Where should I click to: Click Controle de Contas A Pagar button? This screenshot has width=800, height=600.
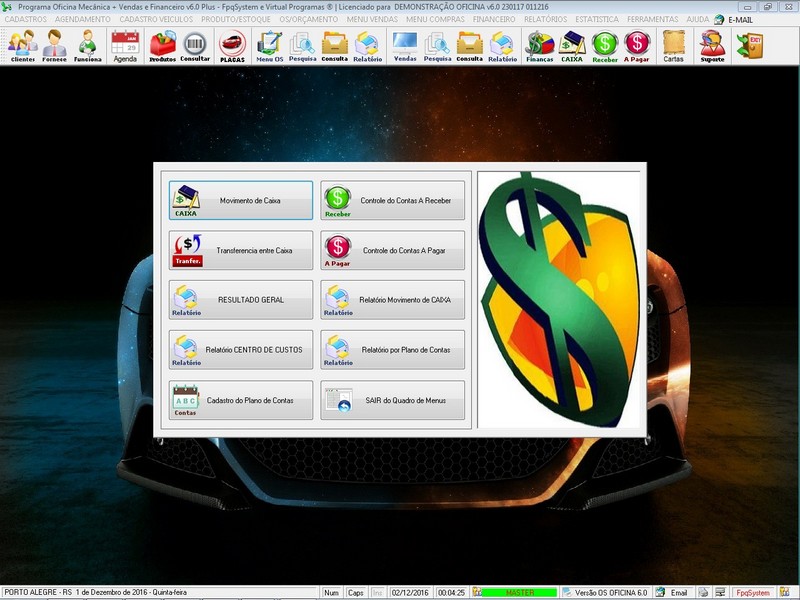[x=392, y=250]
